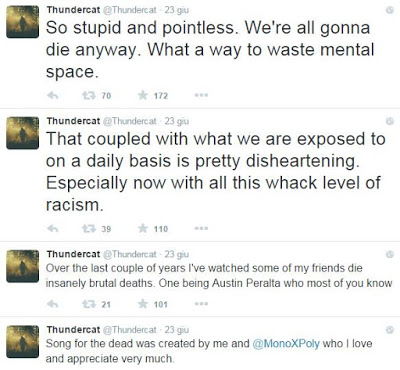Open @Thundercat handle on the third tweet

coord(130,254)
